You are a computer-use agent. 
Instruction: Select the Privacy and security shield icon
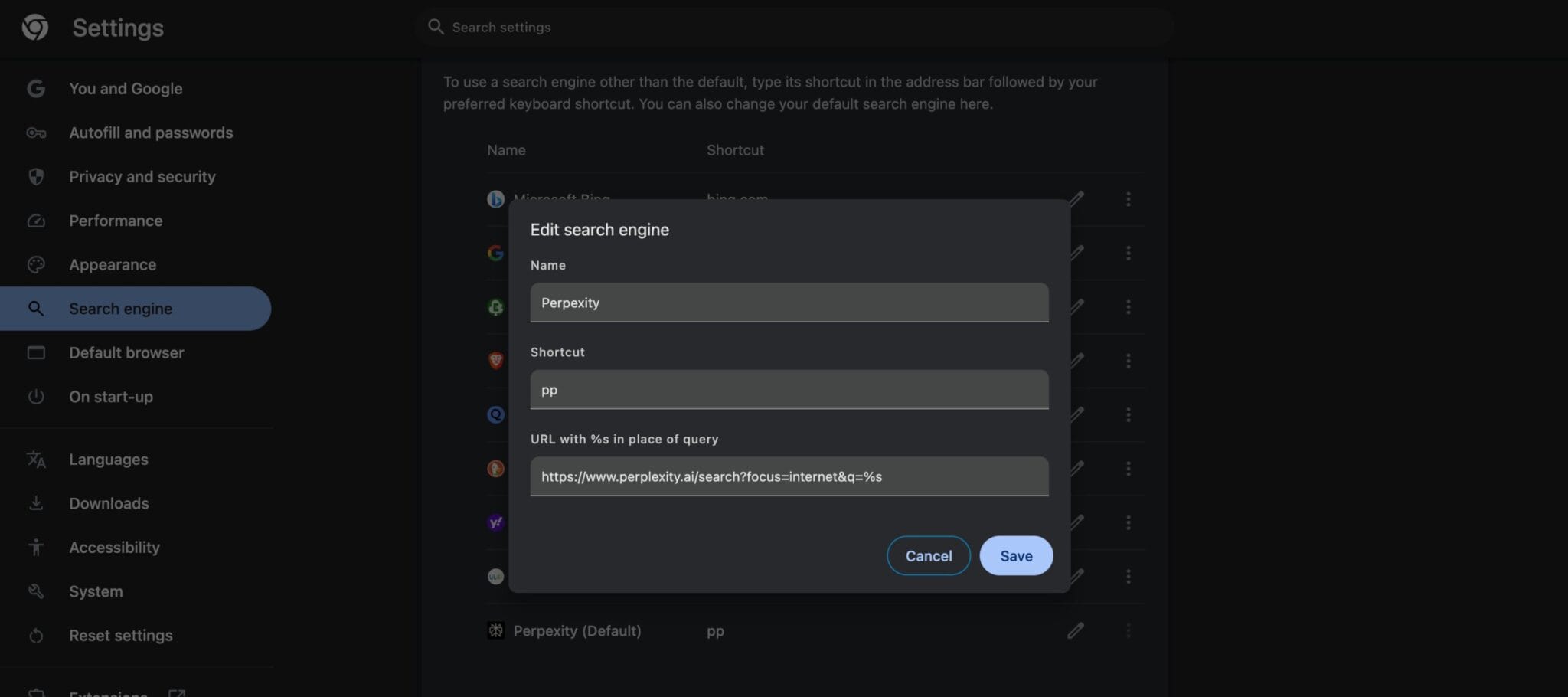(x=36, y=176)
